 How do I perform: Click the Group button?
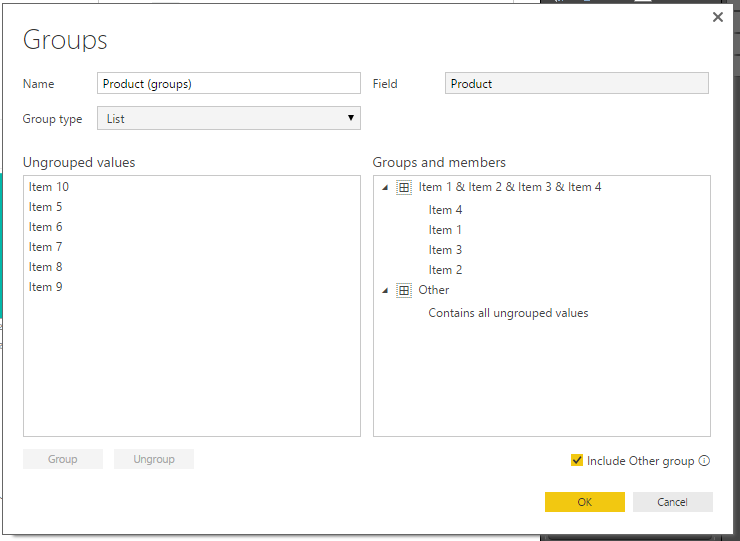click(63, 459)
